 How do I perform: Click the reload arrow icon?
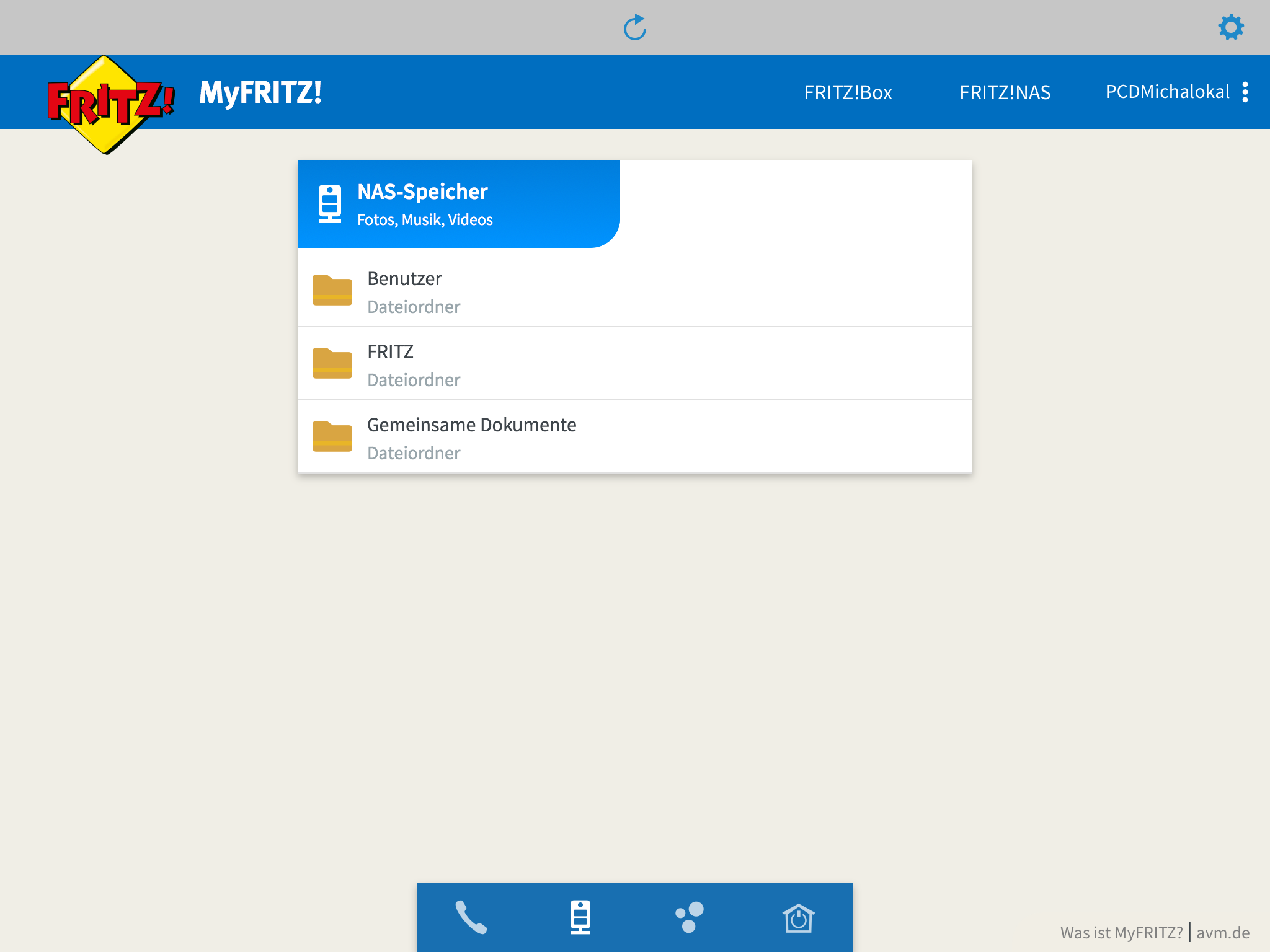634,28
